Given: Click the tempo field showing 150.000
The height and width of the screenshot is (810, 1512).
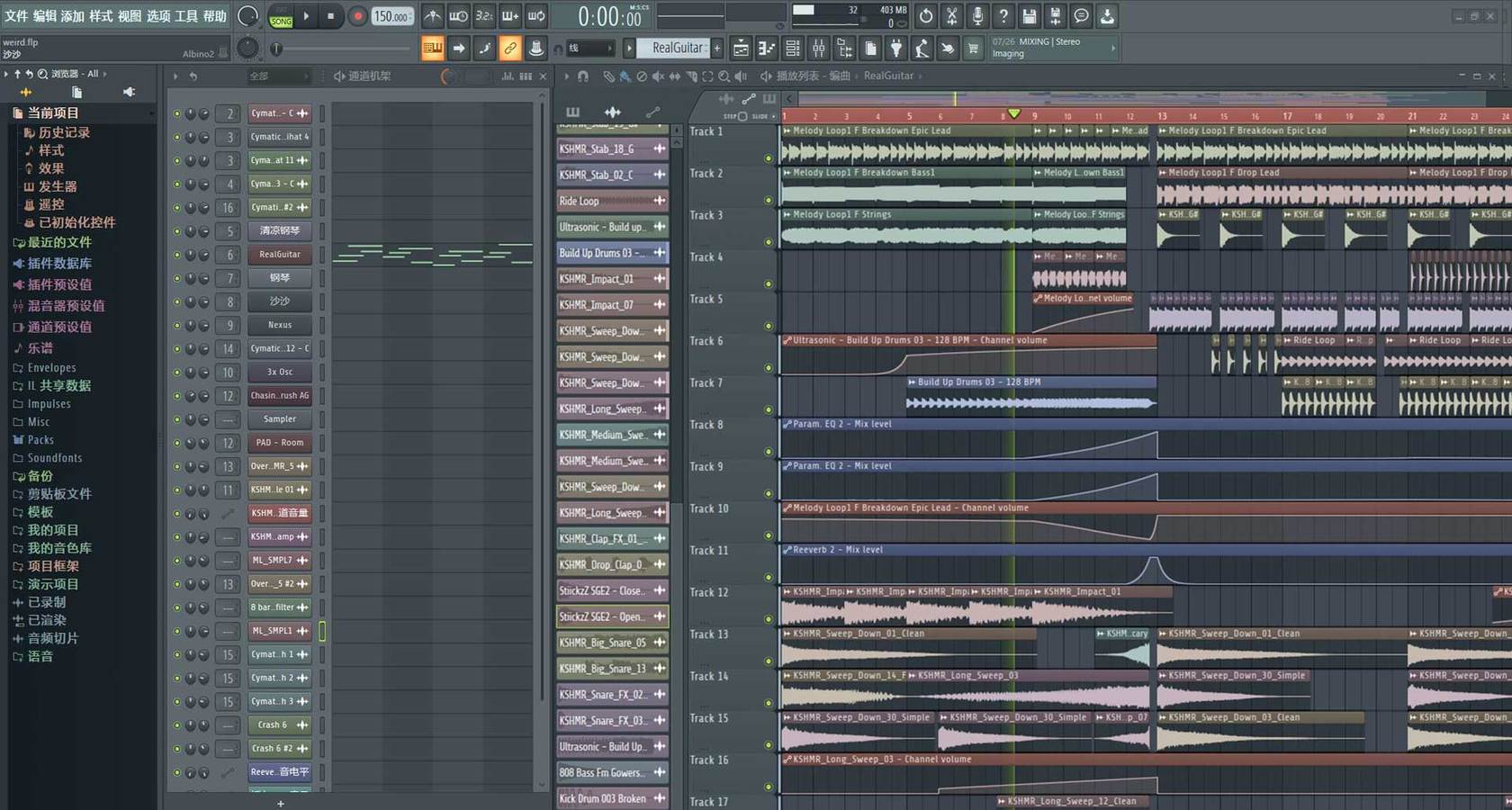Looking at the screenshot, I should tap(391, 16).
